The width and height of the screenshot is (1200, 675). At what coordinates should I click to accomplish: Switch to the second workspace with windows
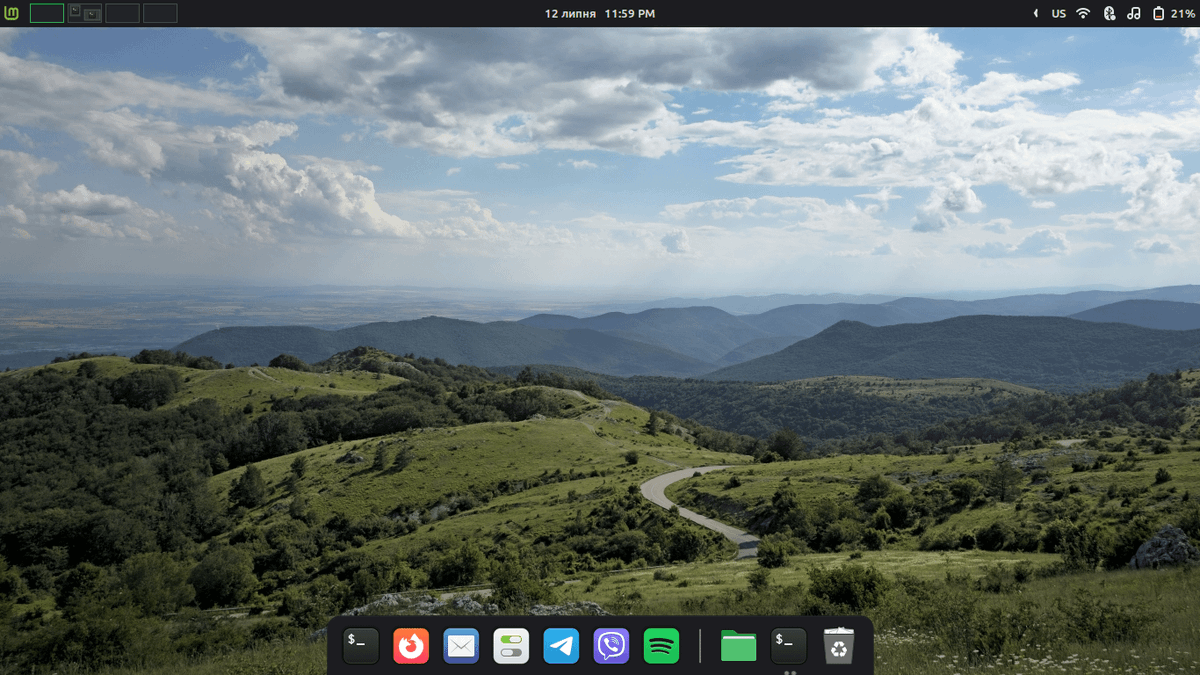click(x=85, y=13)
